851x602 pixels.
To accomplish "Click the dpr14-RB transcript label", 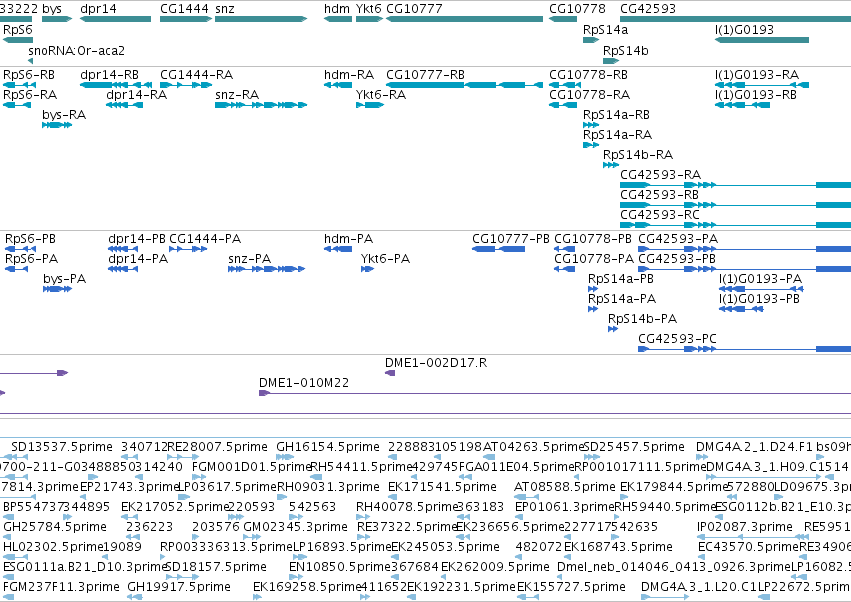I will click(110, 74).
